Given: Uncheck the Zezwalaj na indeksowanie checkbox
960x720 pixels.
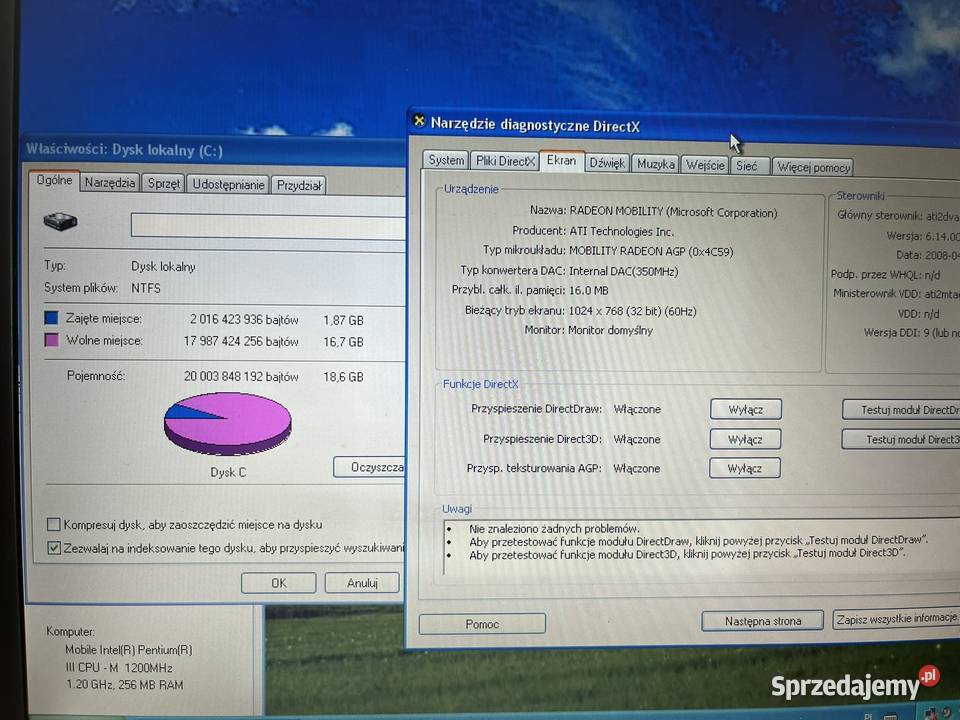Looking at the screenshot, I should pos(54,548).
